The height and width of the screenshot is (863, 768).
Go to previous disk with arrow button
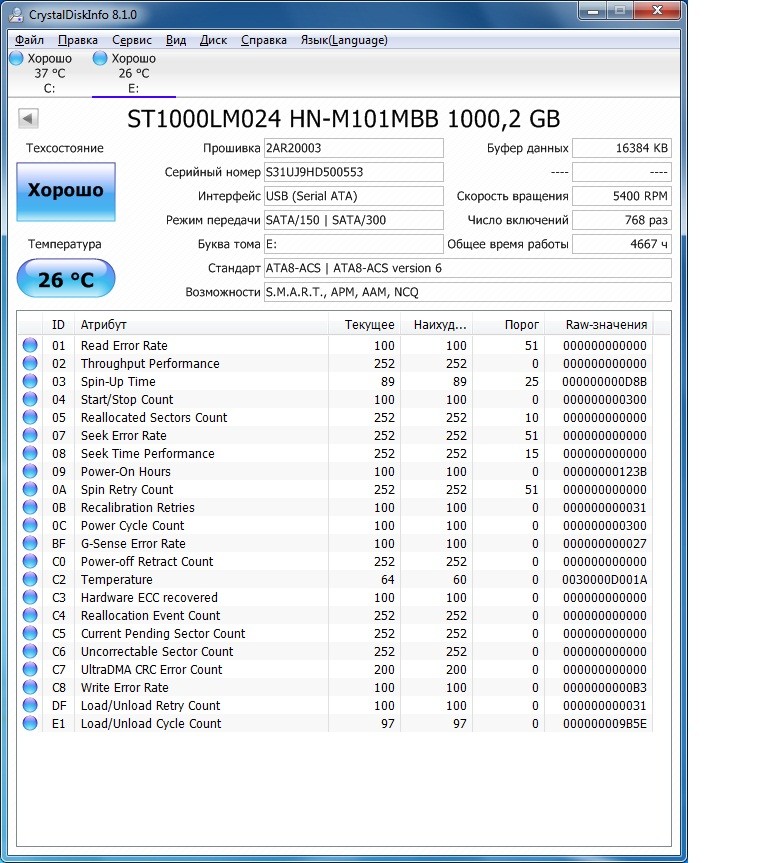(28, 118)
